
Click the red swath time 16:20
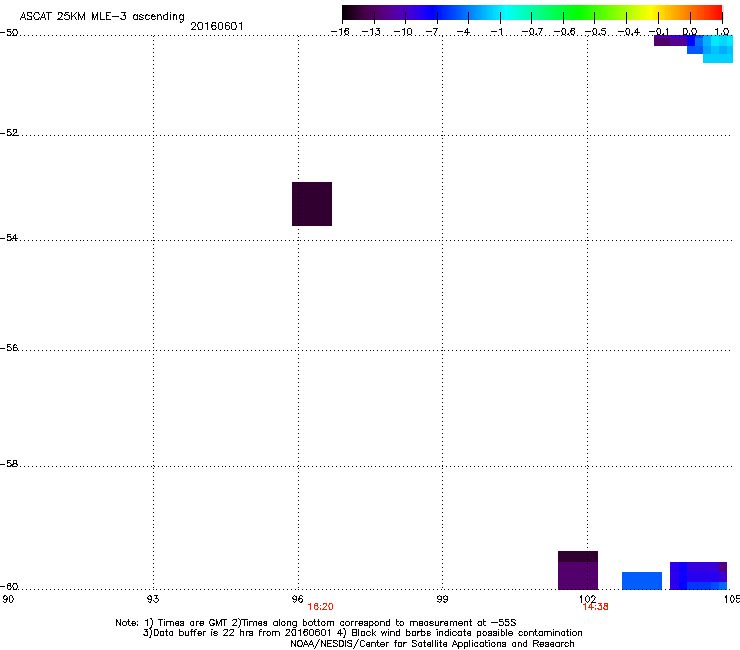pyautogui.click(x=320, y=607)
